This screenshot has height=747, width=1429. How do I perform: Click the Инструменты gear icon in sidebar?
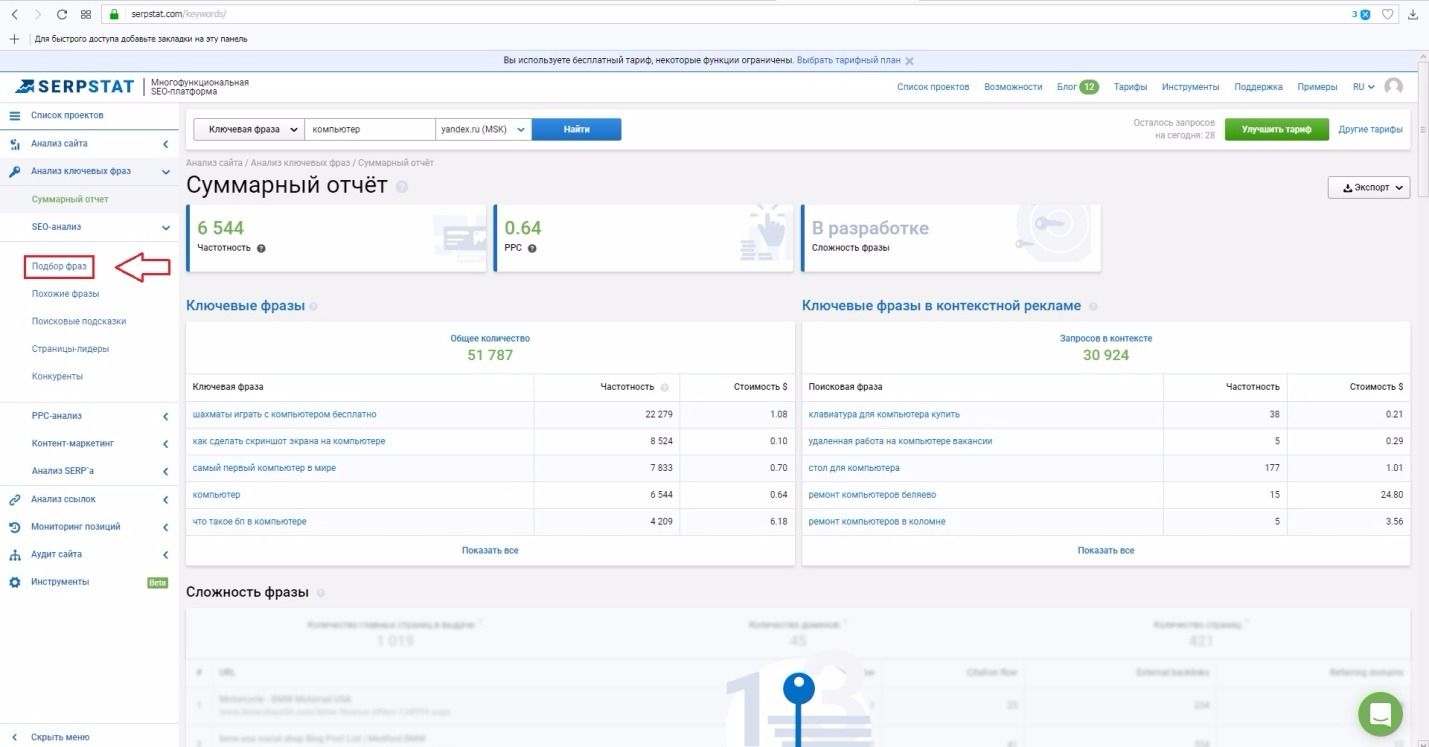tap(15, 582)
